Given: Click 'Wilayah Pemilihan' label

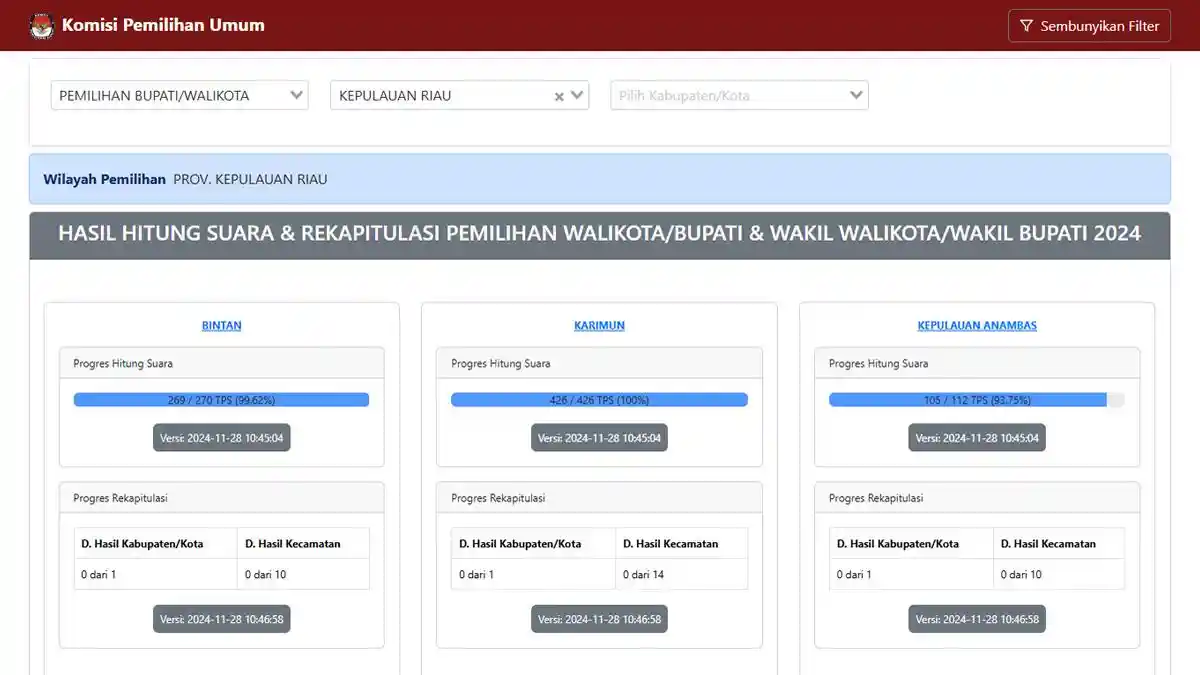Looking at the screenshot, I should click(104, 180).
